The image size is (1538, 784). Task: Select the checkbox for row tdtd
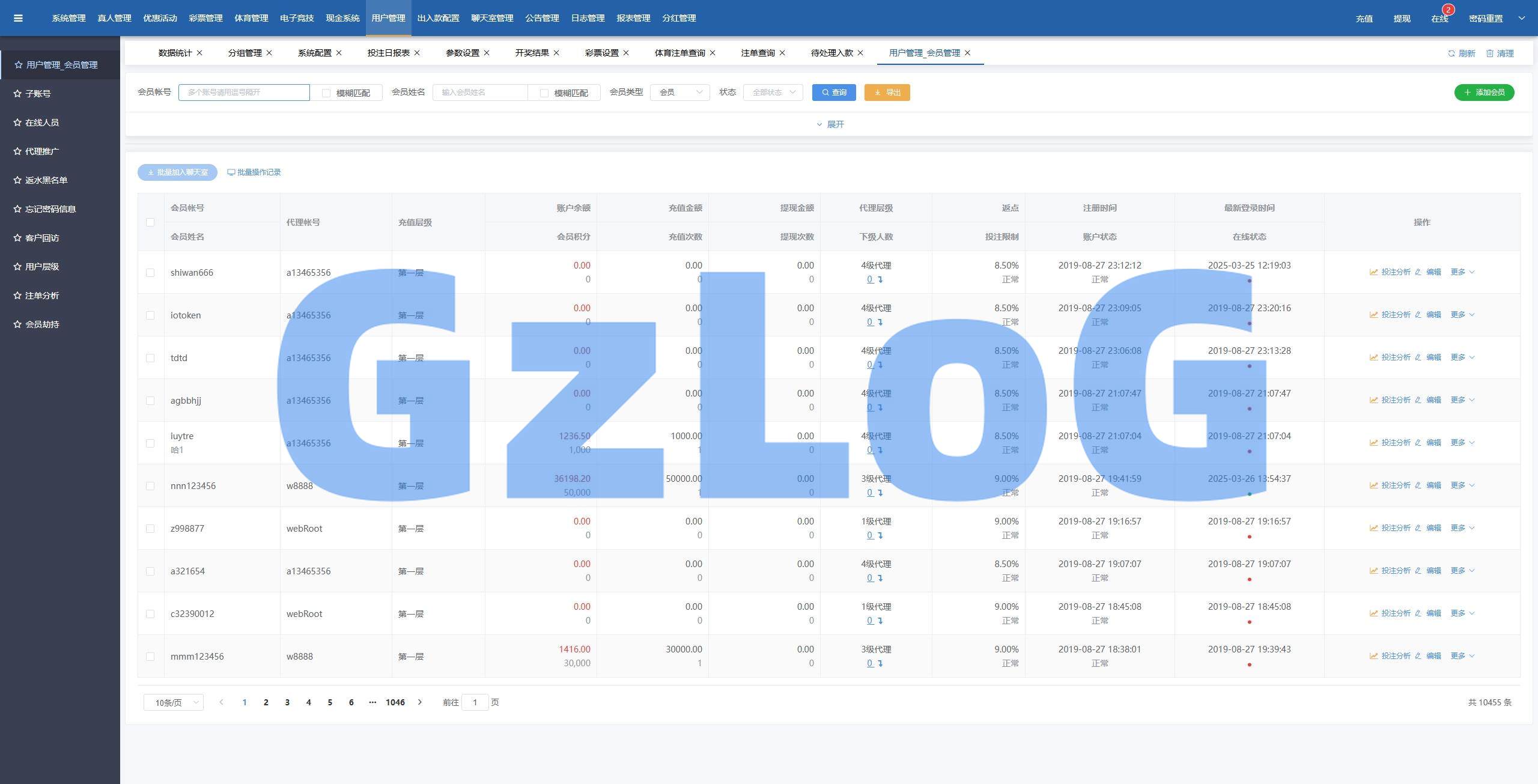click(150, 358)
